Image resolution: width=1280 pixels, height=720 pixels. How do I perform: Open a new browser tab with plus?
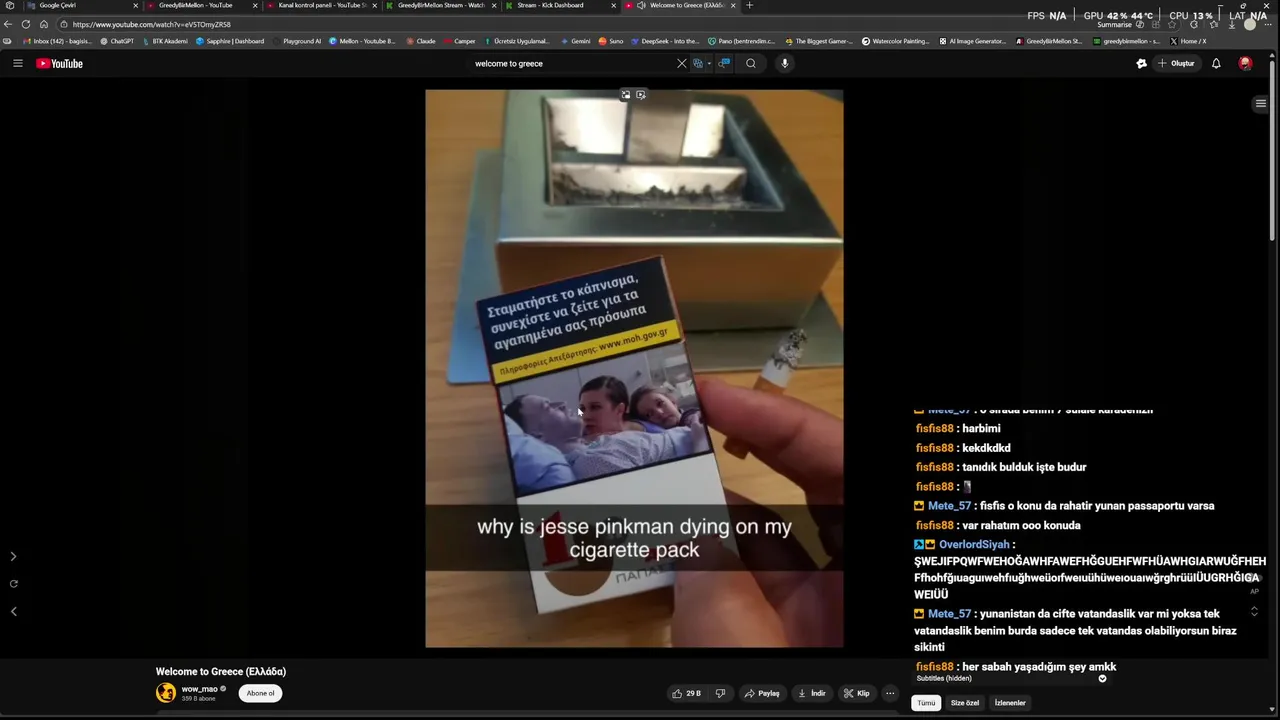(750, 5)
